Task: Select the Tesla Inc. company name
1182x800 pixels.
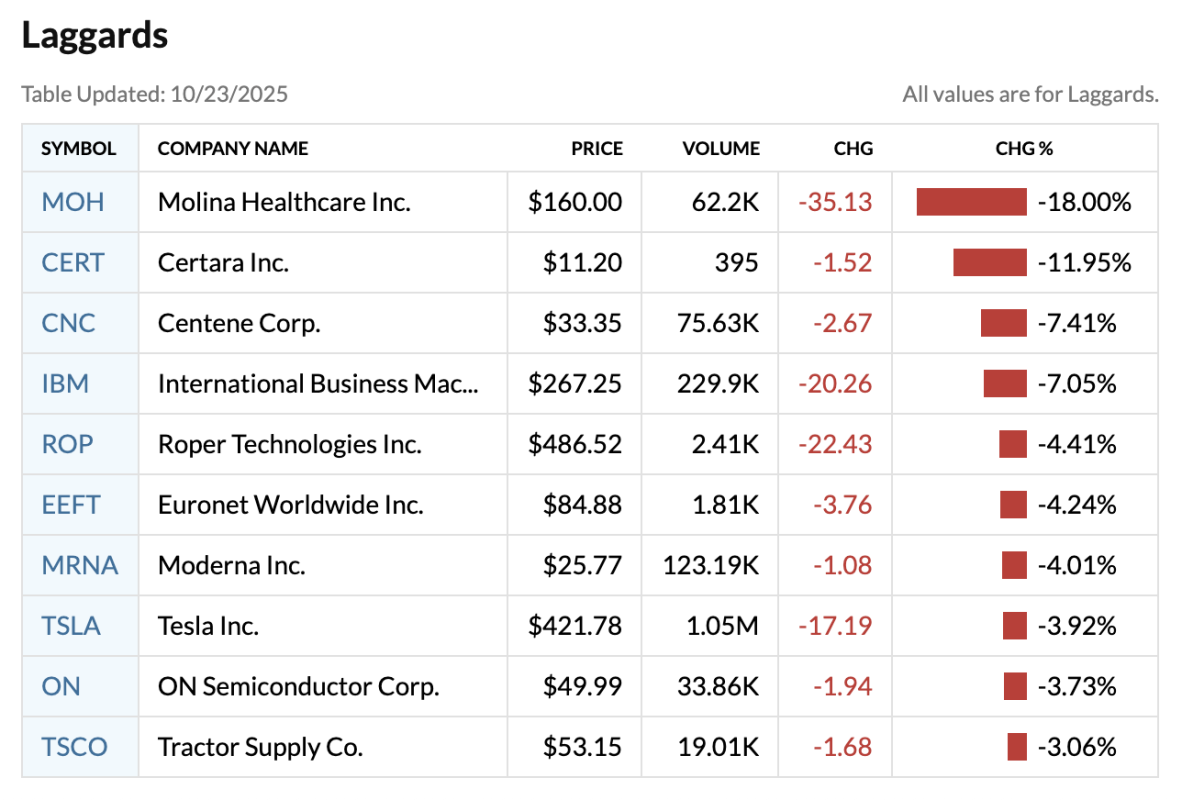Action: point(208,626)
